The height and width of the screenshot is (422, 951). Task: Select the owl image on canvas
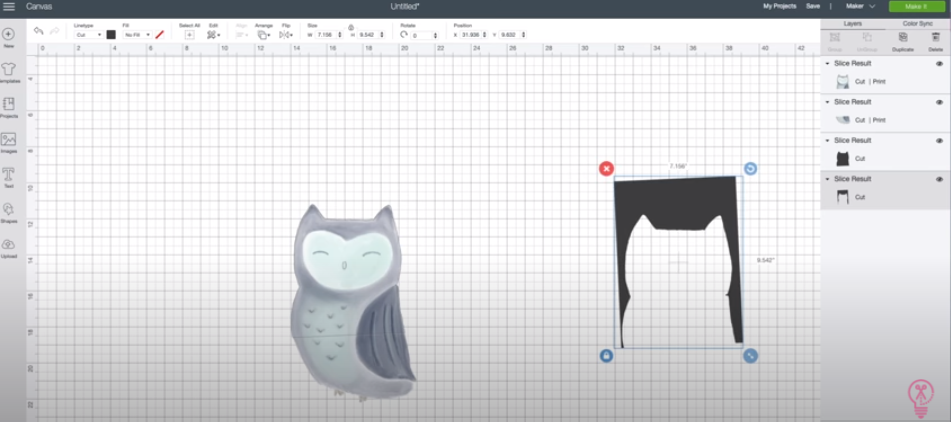(x=351, y=302)
